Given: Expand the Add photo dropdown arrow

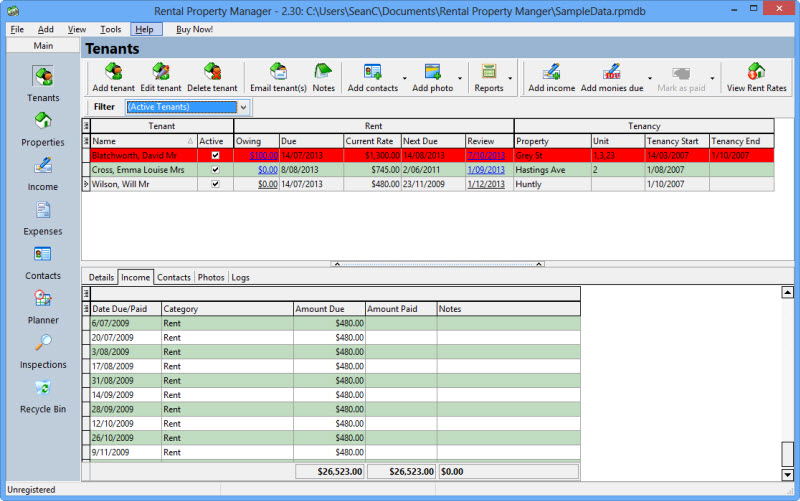Looking at the screenshot, I should [x=460, y=77].
